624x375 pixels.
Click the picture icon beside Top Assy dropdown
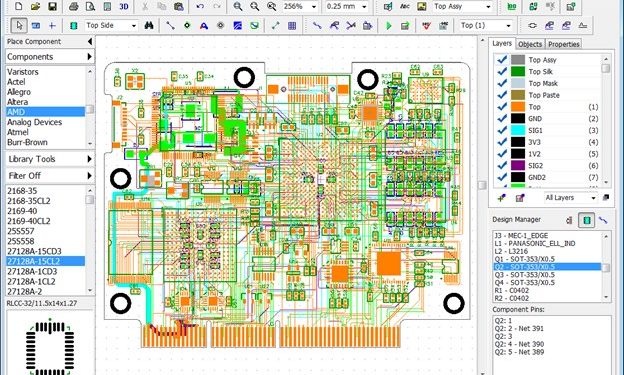(x=421, y=6)
